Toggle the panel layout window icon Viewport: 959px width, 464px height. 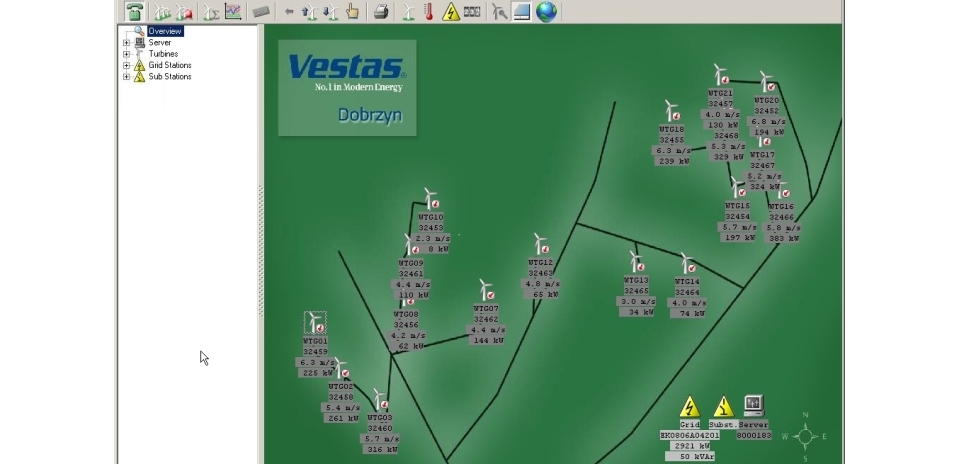pyautogui.click(x=521, y=12)
